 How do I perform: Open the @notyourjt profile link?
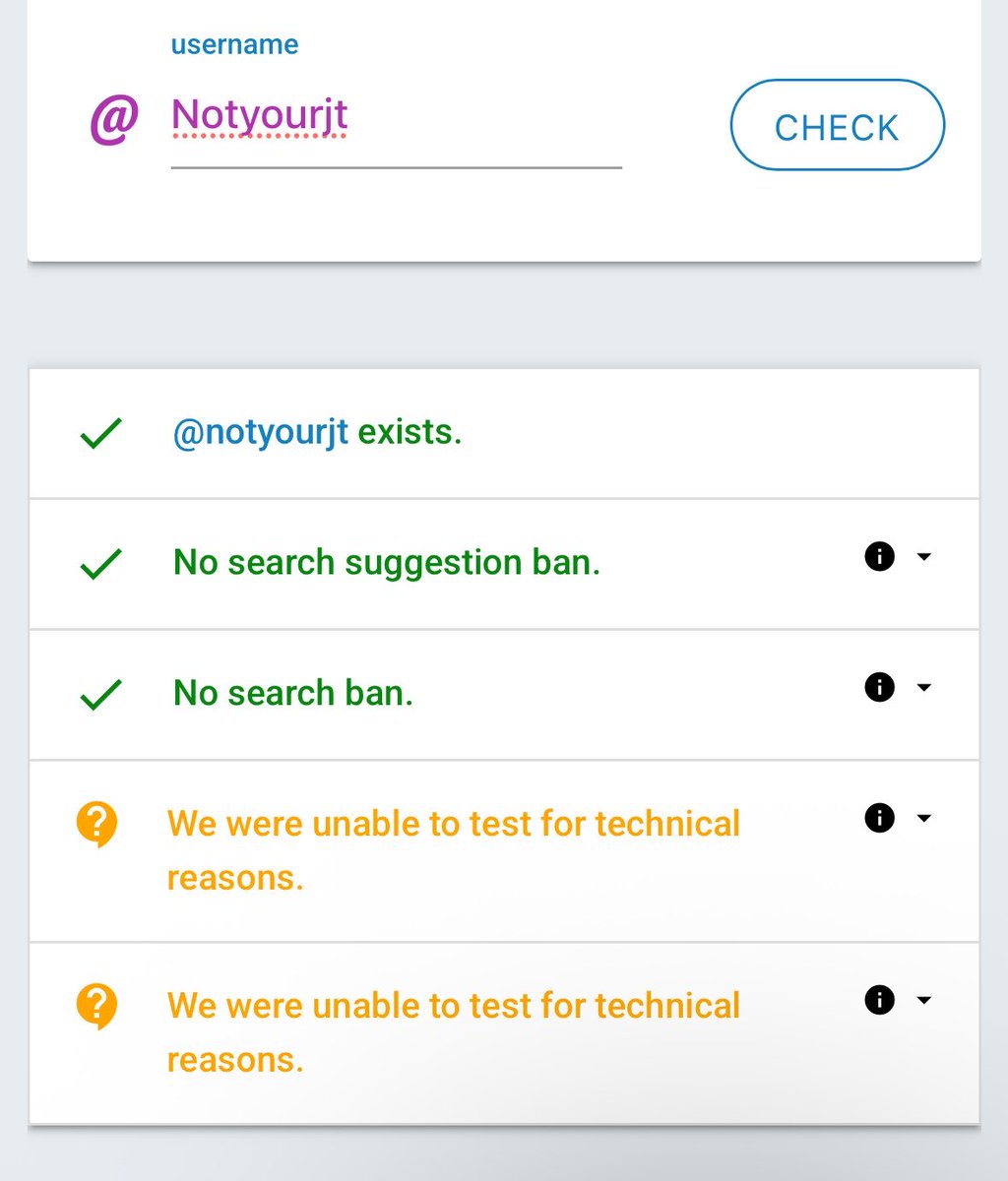260,432
